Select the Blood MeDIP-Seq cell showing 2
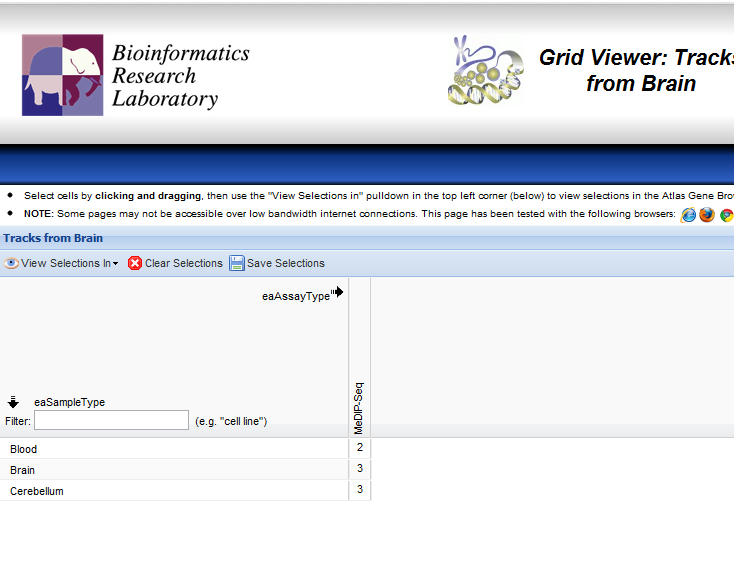734x564 pixels. (360, 447)
